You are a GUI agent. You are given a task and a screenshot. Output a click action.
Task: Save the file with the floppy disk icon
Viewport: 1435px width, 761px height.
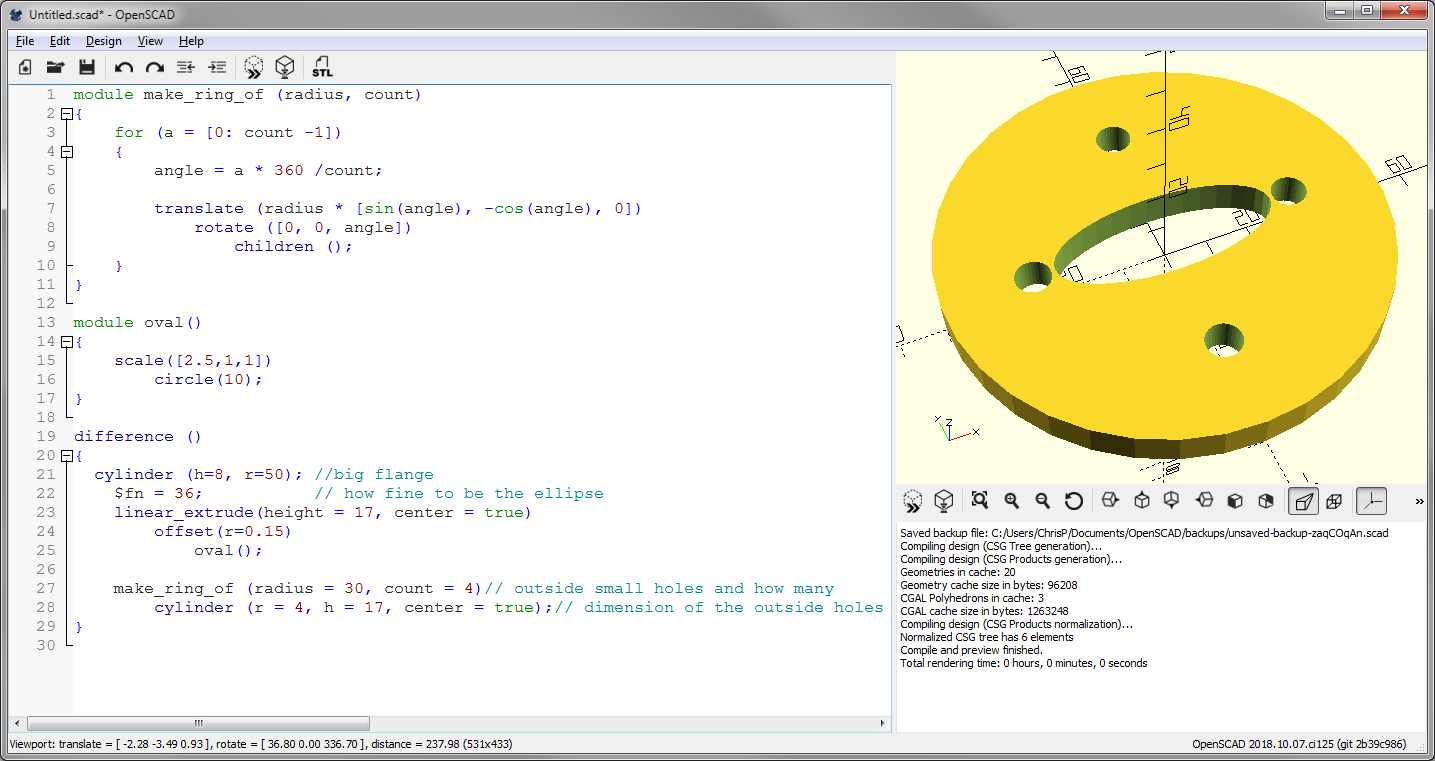87,67
